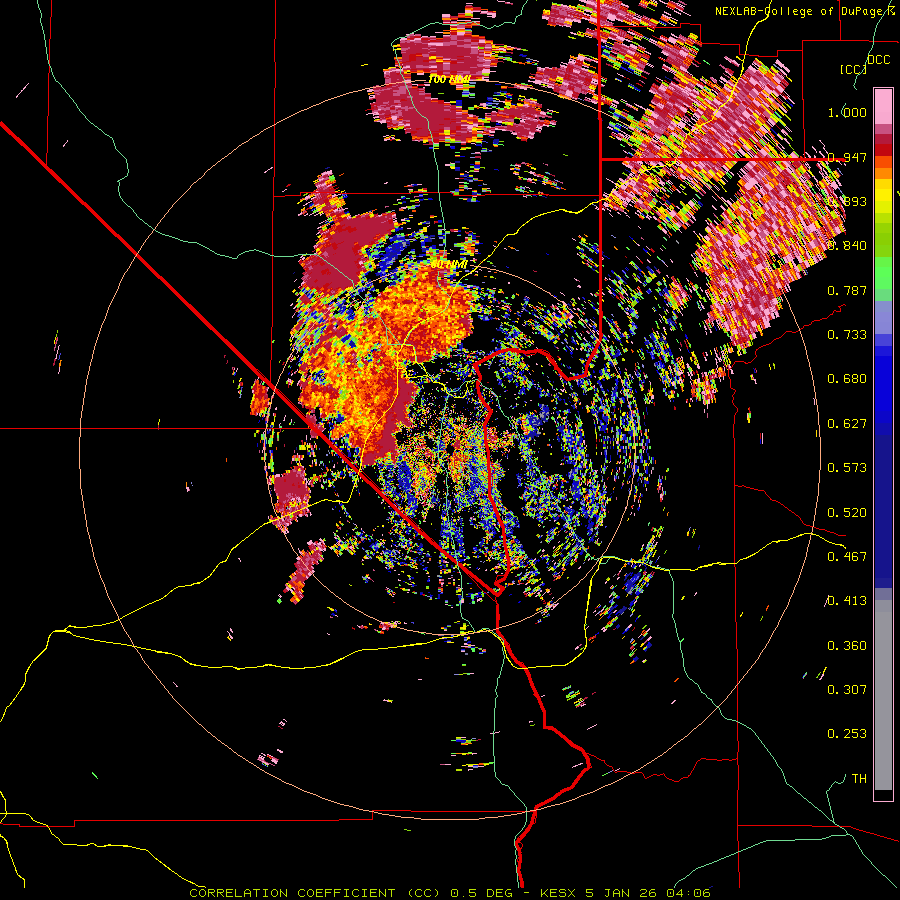The image size is (900, 900).
Task: Select the 0.253 scale value
Action: tap(847, 734)
